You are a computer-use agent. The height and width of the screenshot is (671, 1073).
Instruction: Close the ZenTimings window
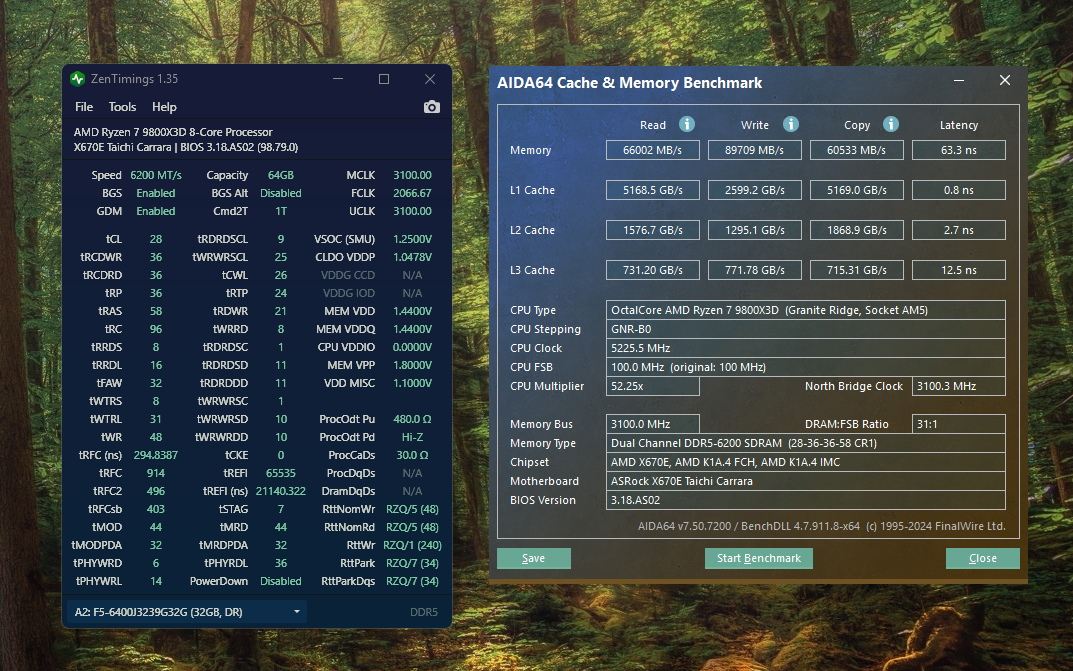pyautogui.click(x=430, y=79)
